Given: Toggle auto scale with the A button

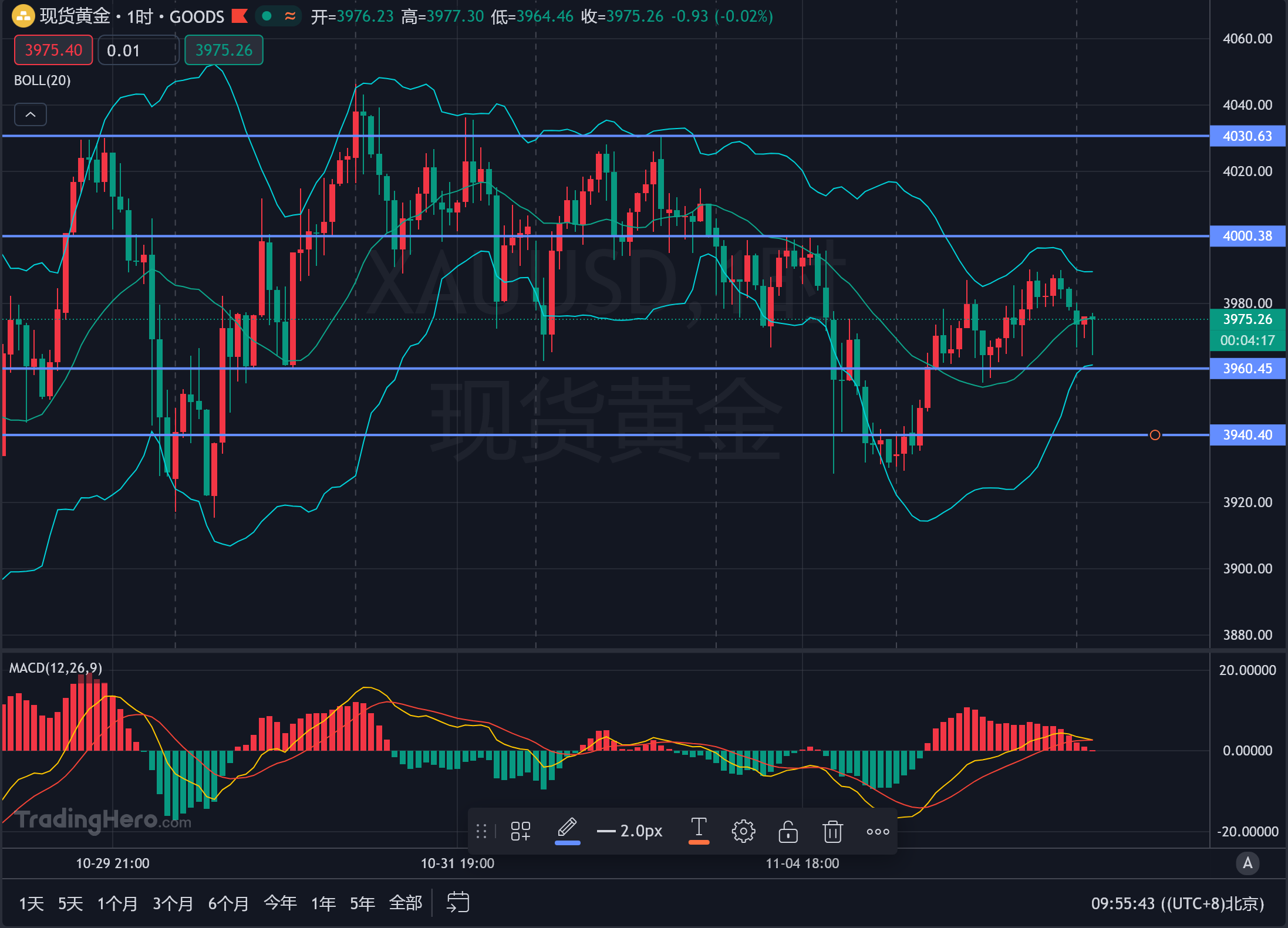Looking at the screenshot, I should tap(1247, 863).
